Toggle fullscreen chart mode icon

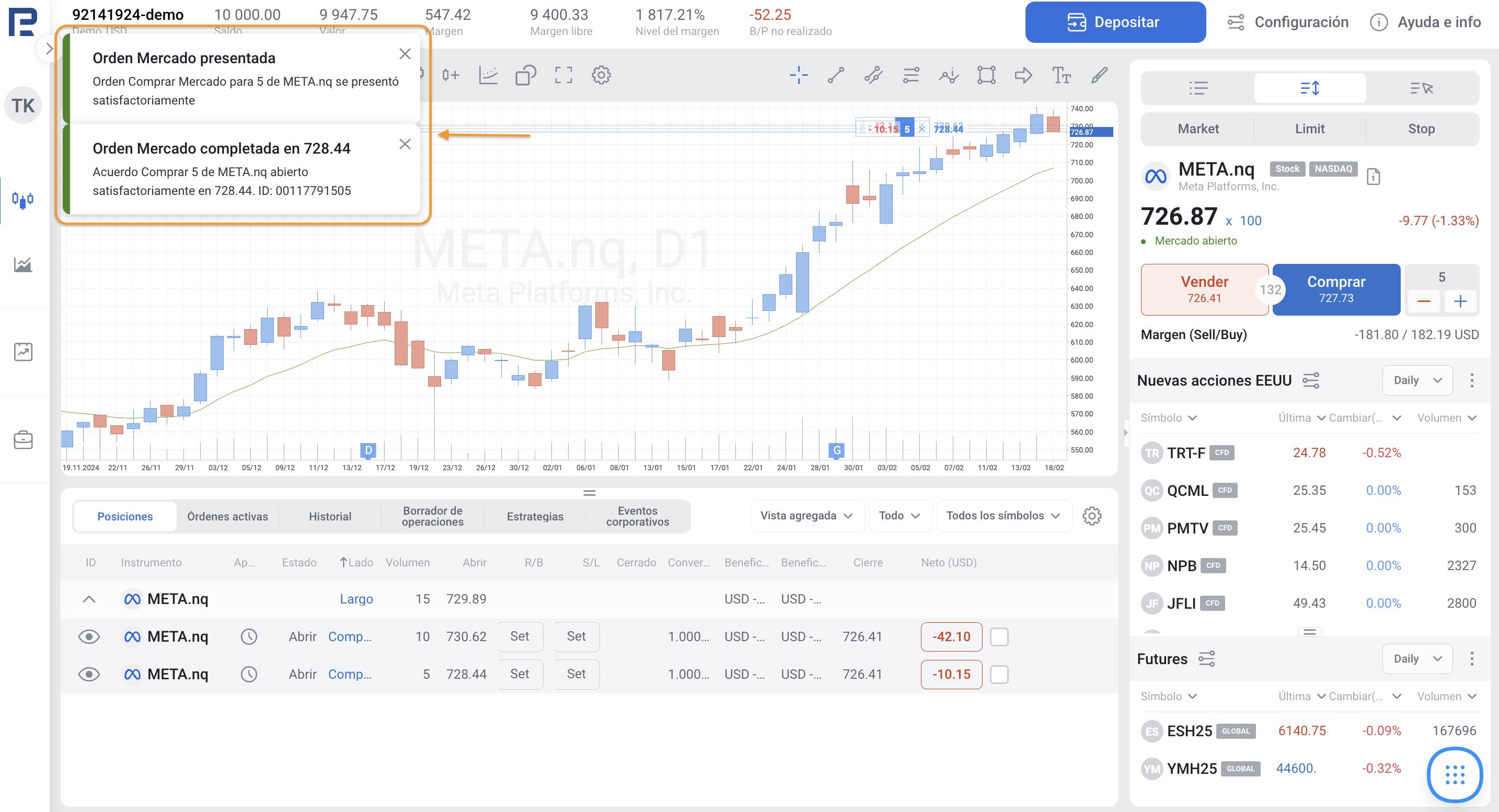tap(563, 75)
